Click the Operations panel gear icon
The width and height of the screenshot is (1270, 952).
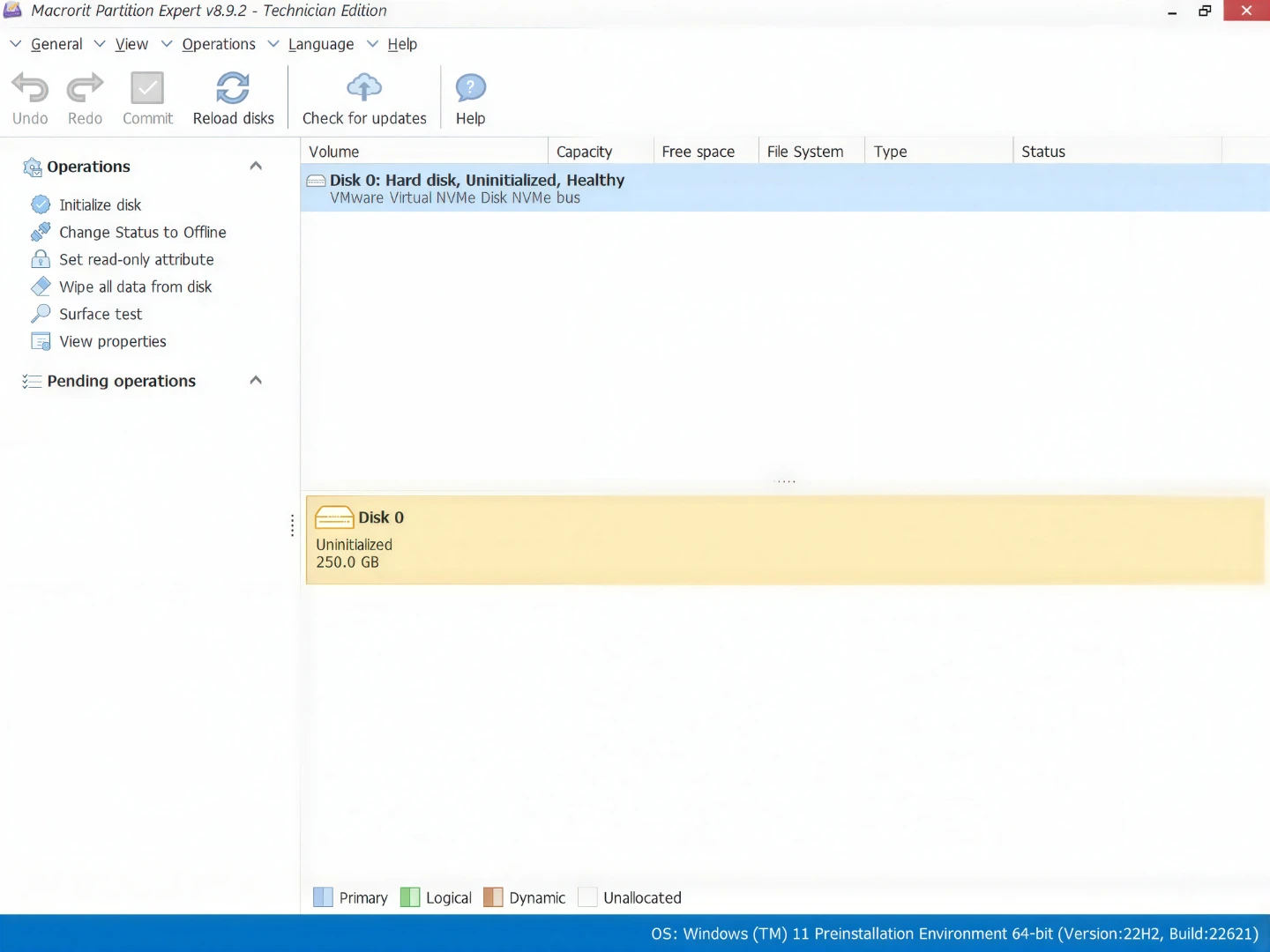[x=33, y=167]
